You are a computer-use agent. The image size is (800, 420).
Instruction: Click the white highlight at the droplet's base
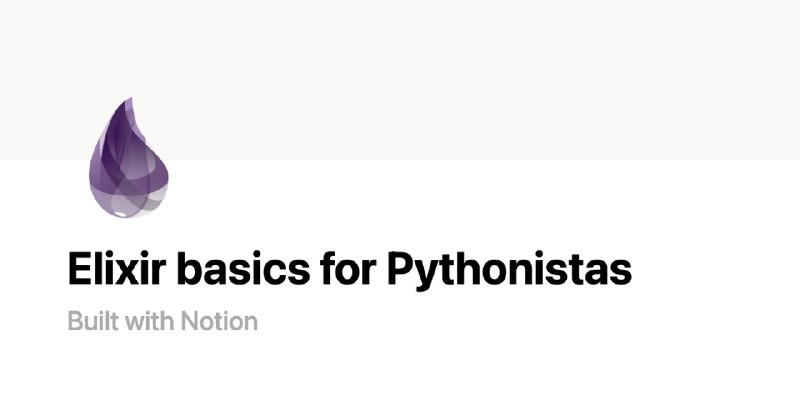click(x=120, y=214)
